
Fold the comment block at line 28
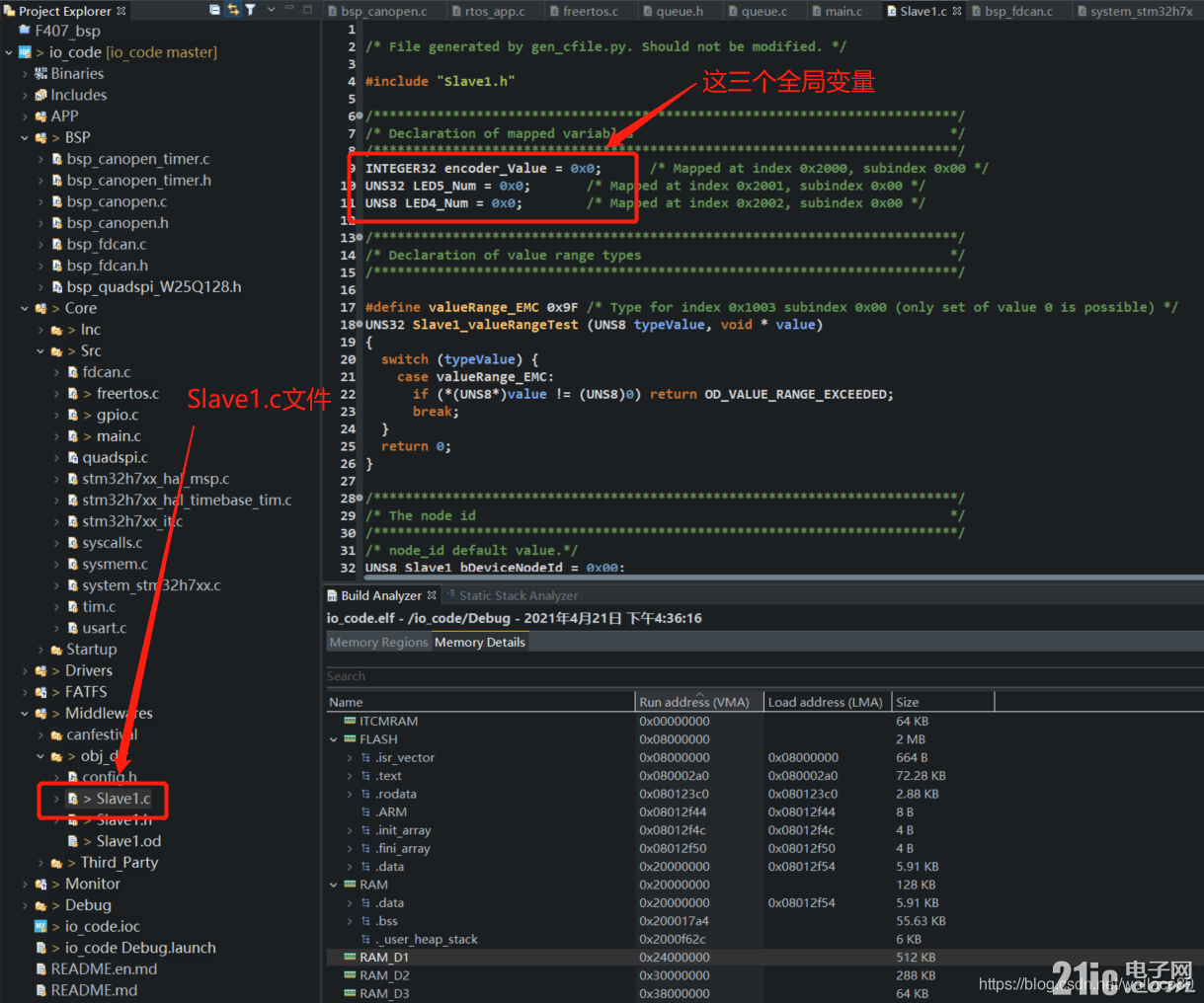point(359,499)
